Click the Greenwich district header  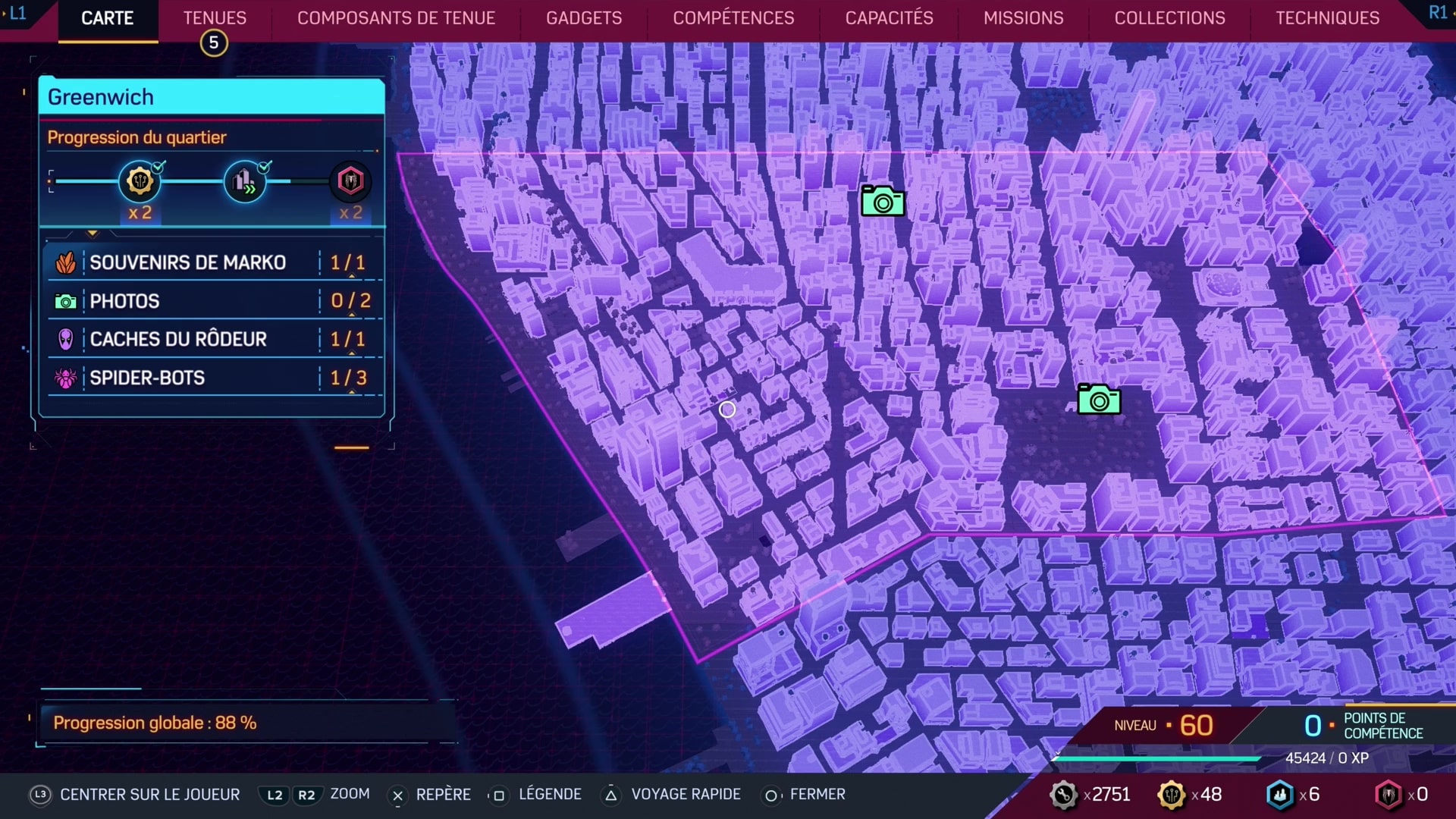(212, 96)
